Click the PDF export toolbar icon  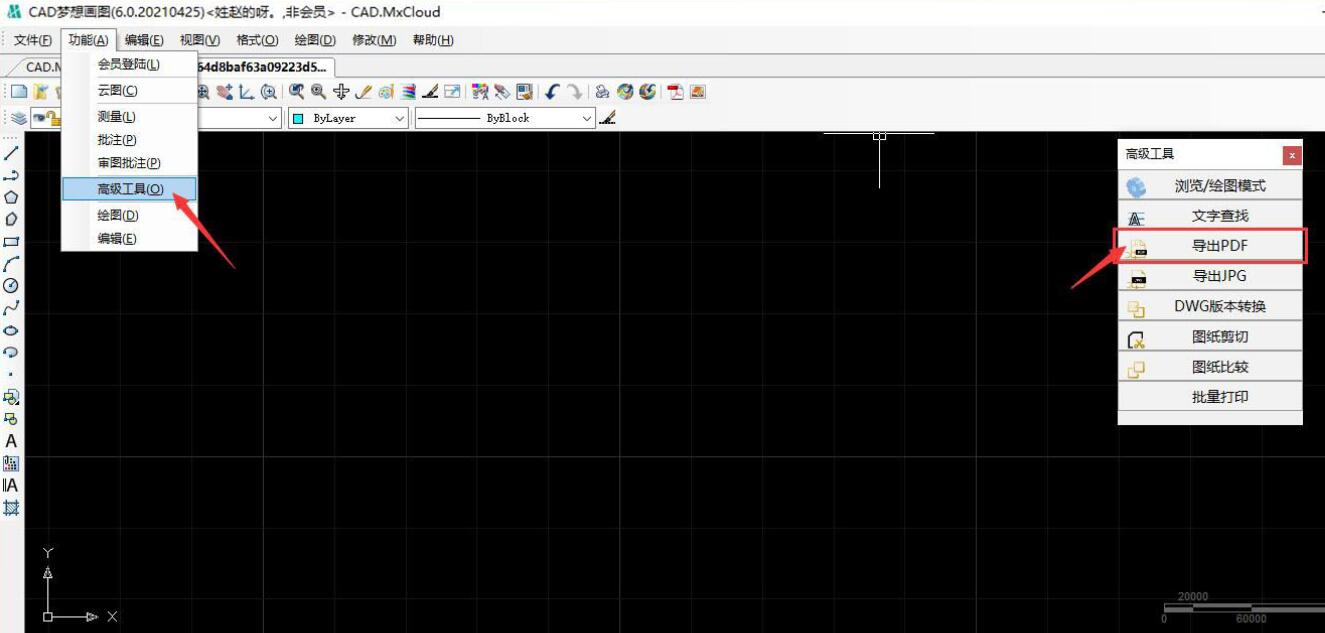click(676, 92)
